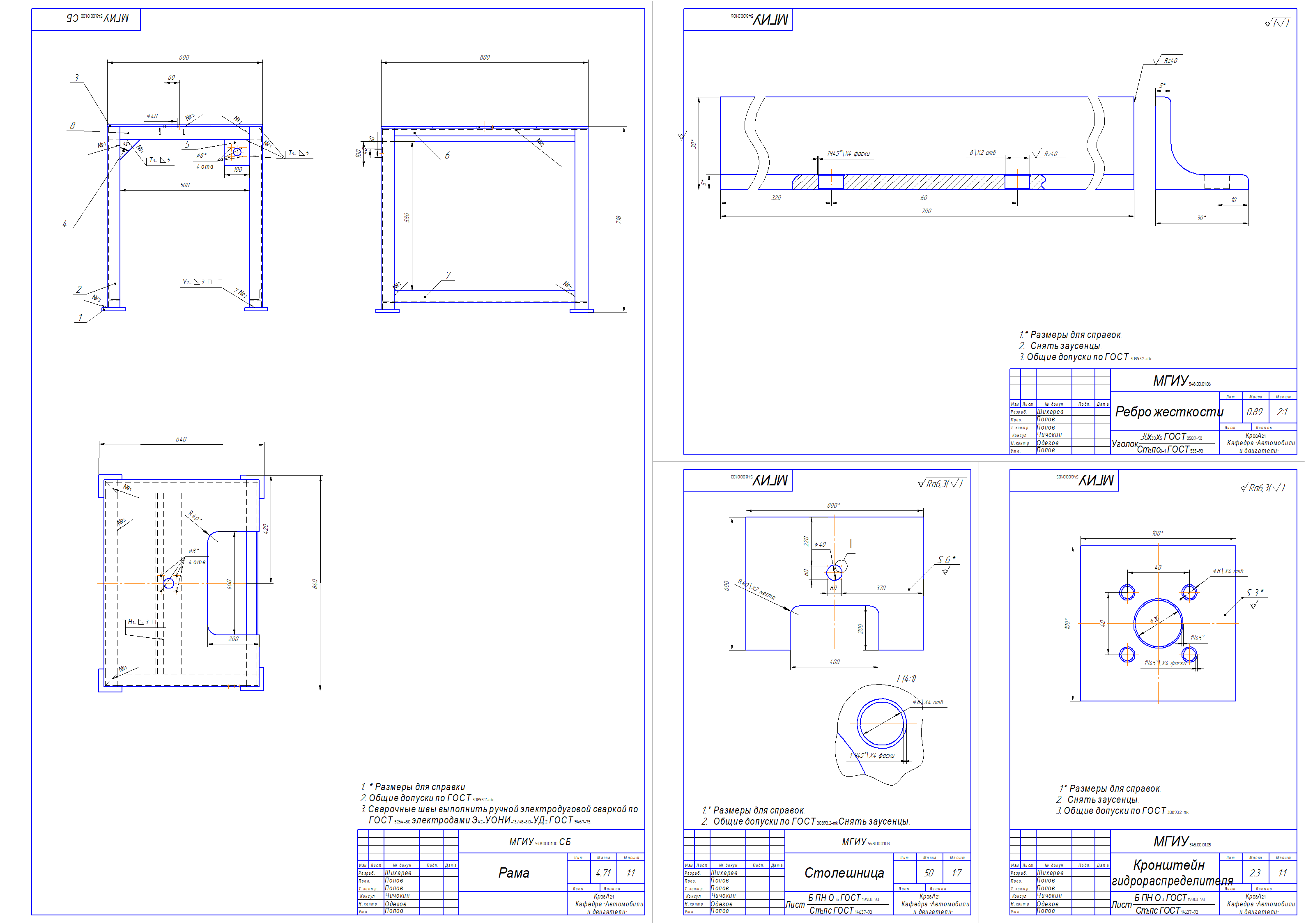
Task: Click the 700 length dimension of rib
Action: point(927,211)
